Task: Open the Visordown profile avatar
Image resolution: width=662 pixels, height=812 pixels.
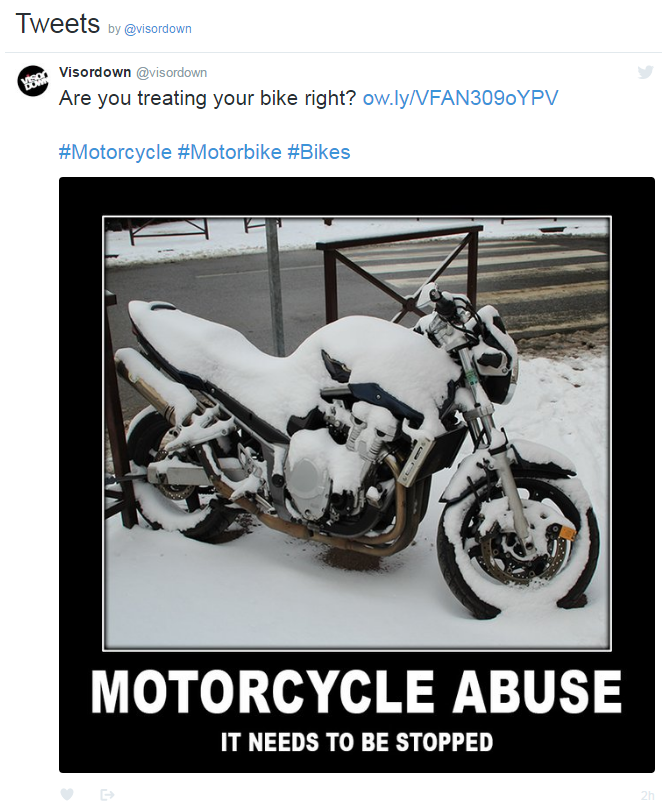Action: 33,80
